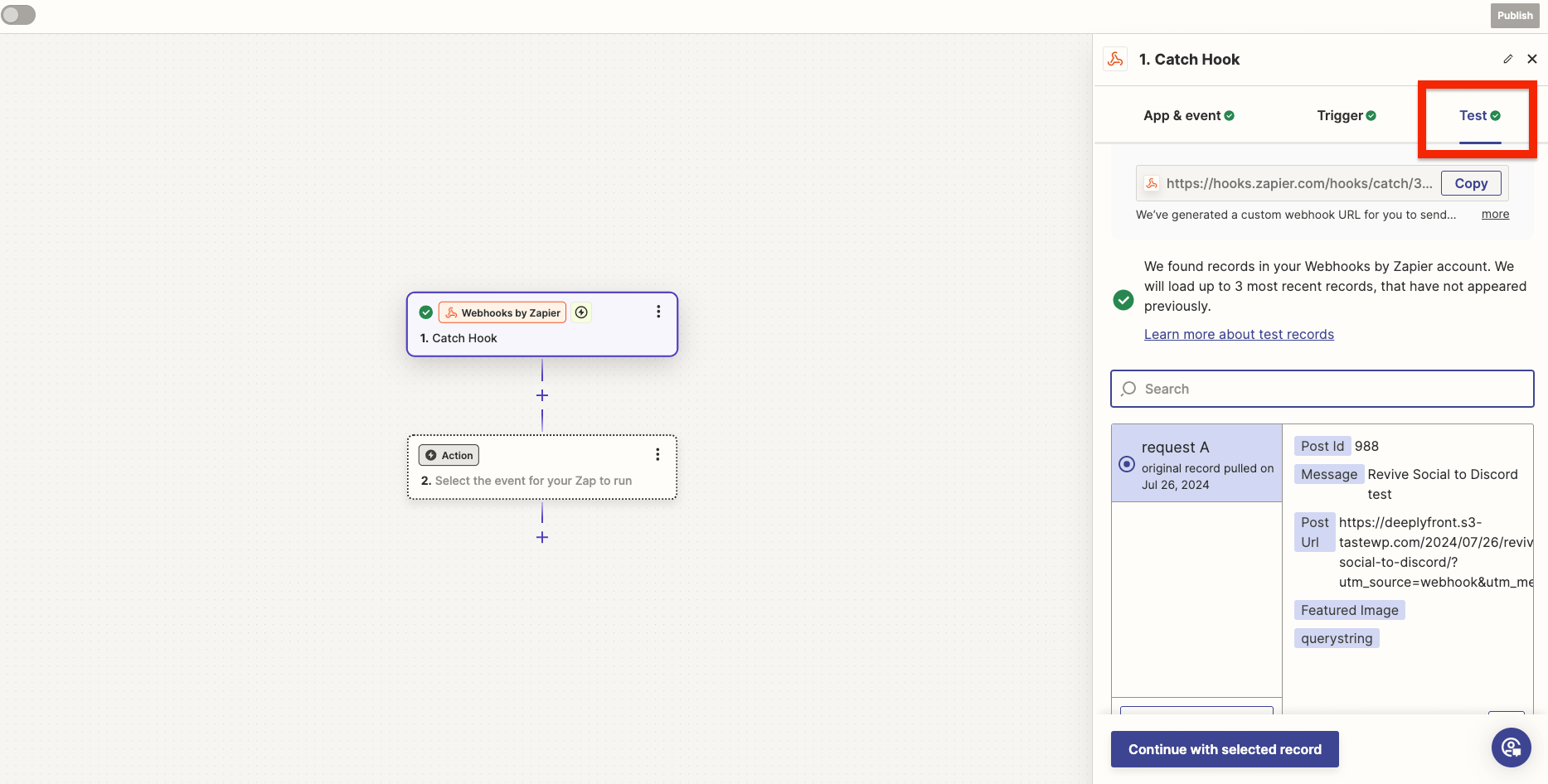Open the three-dot menu on Catch Hook step
The height and width of the screenshot is (784, 1548).
[x=658, y=312]
